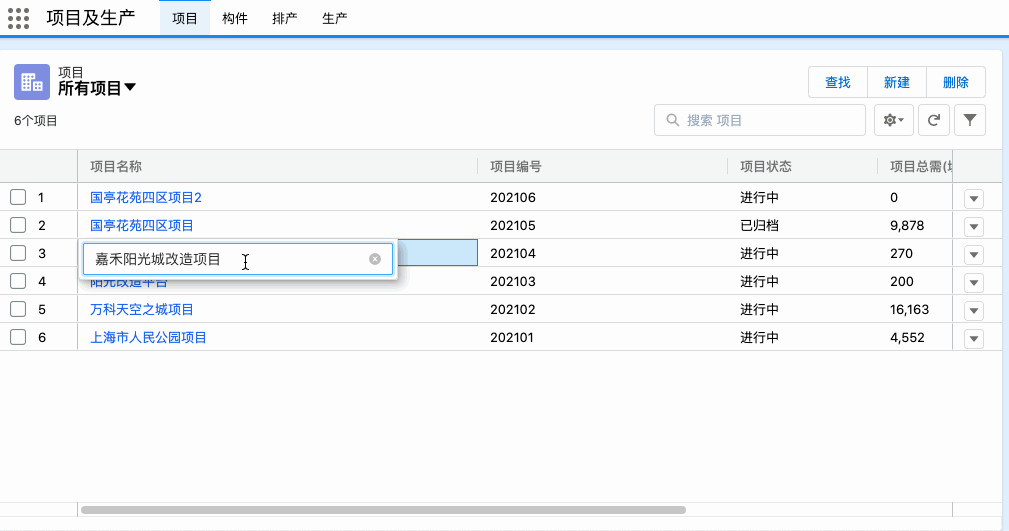Click the 200 total demand cell
Viewport: 1009px width, 531px height.
coord(902,281)
